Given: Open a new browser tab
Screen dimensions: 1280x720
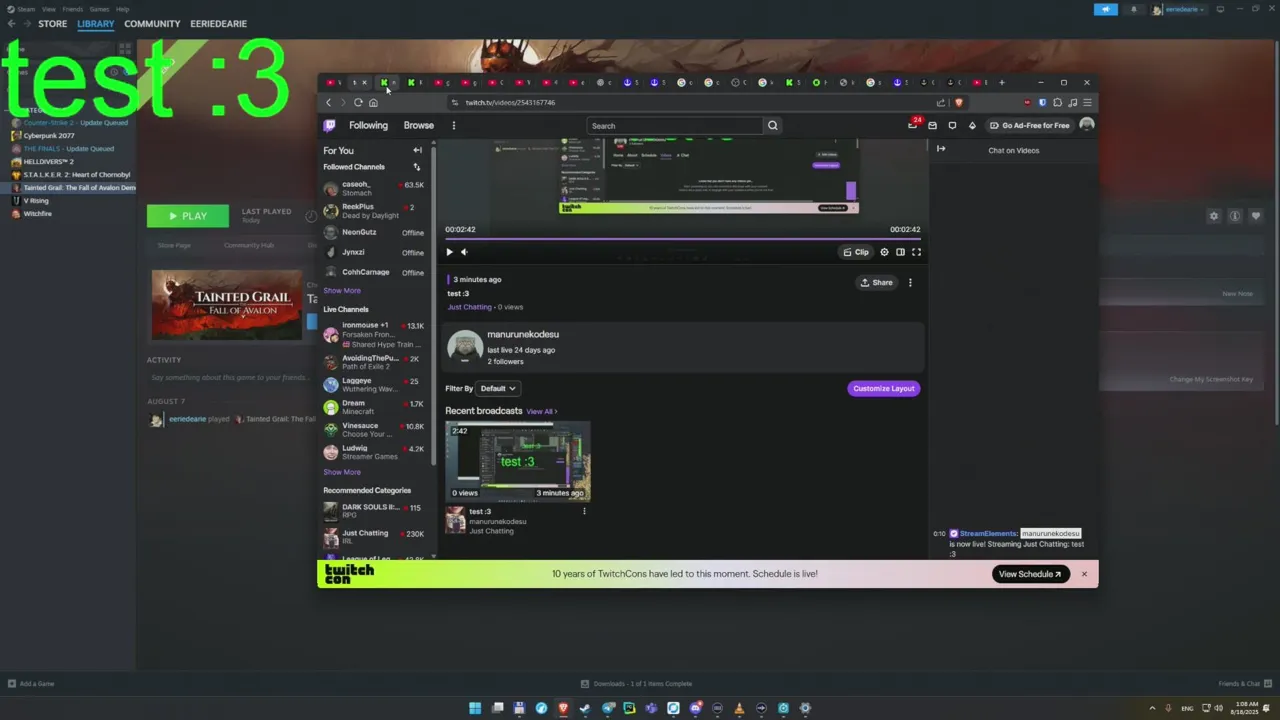Looking at the screenshot, I should point(1002,82).
